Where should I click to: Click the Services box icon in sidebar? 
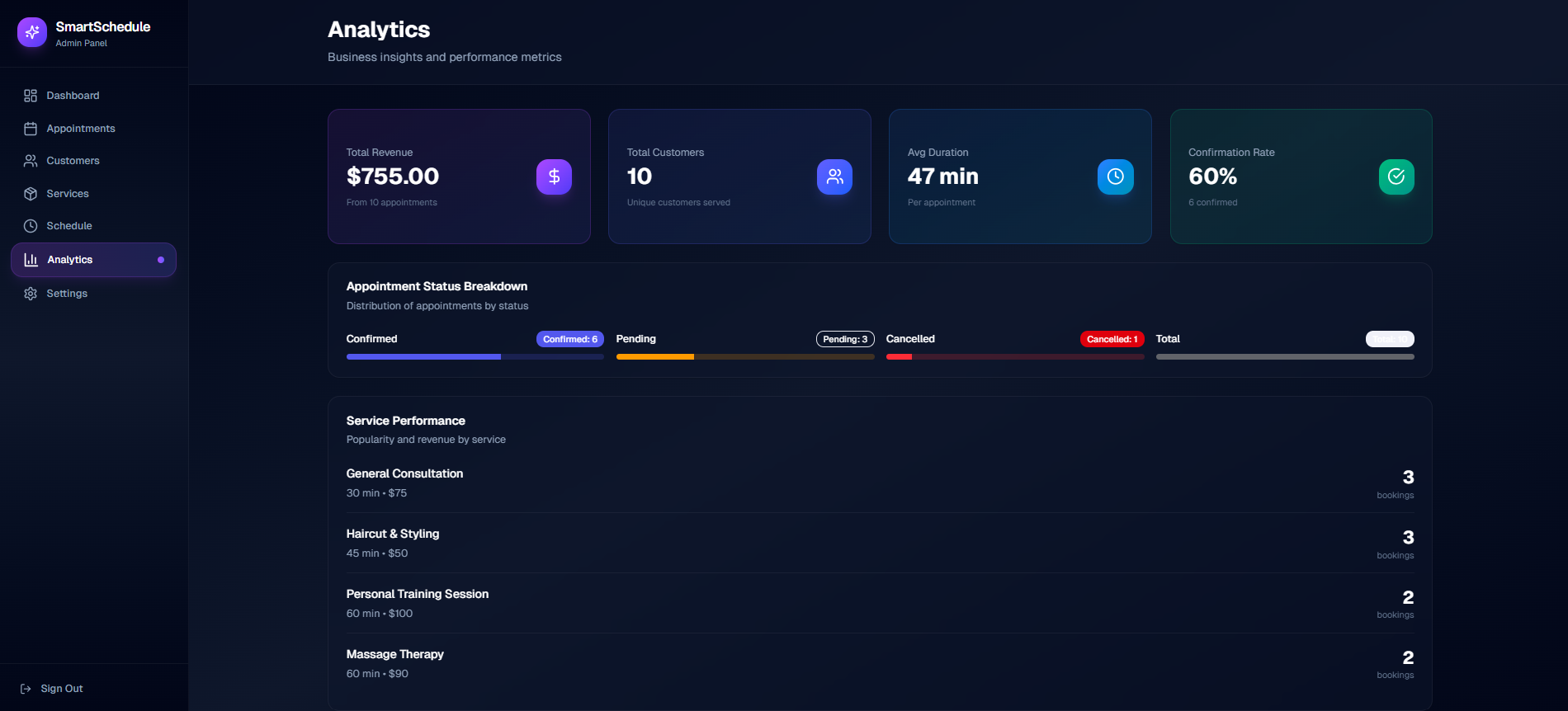tap(31, 194)
